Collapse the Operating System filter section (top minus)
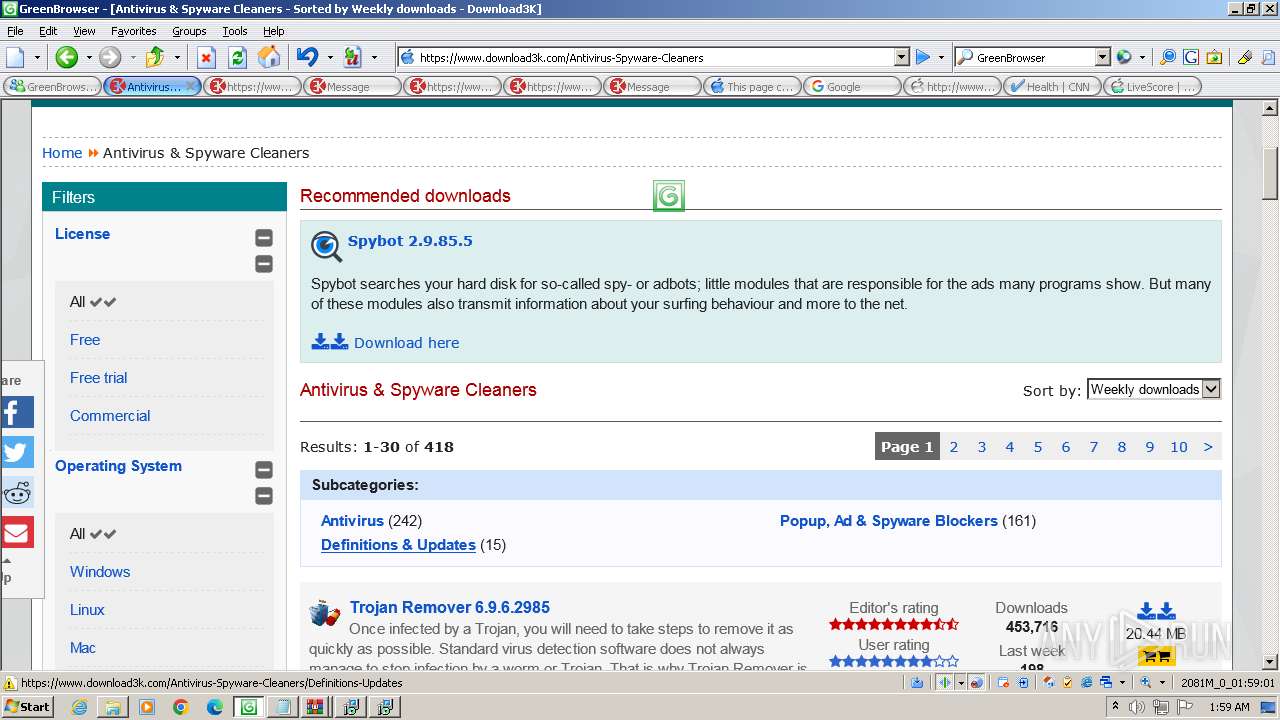Screen dimensions: 1280x720 click(x=264, y=470)
